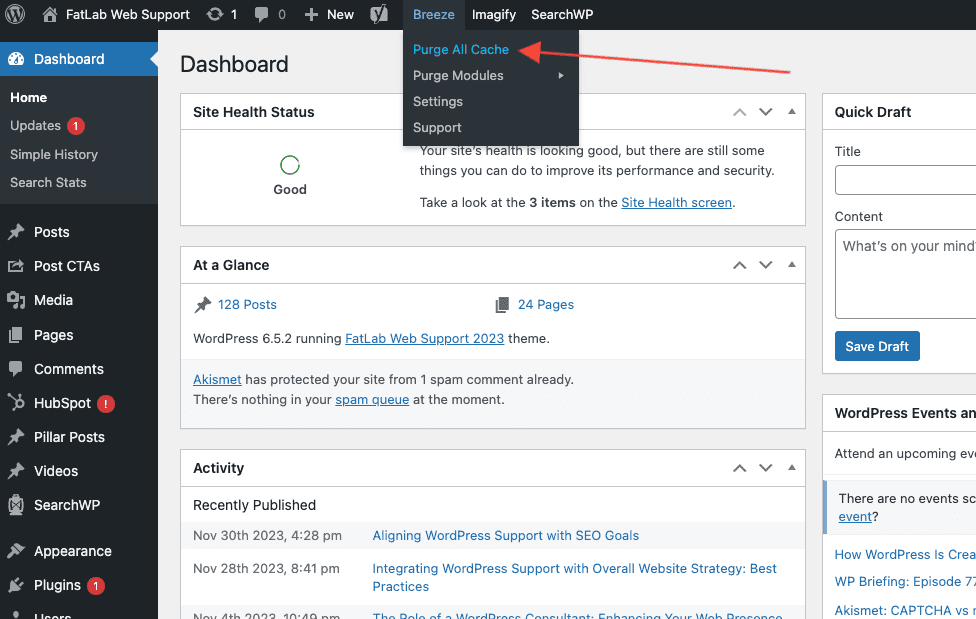Open comments from the speech bubble icon
Image resolution: width=976 pixels, height=619 pixels.
(262, 14)
